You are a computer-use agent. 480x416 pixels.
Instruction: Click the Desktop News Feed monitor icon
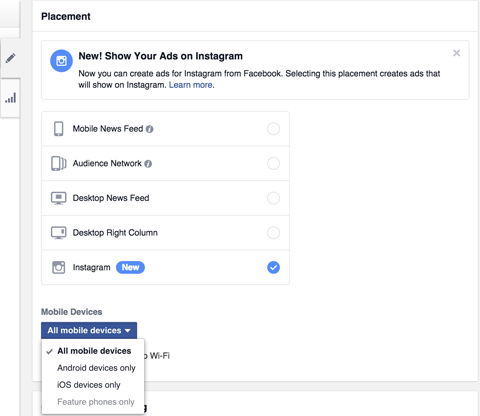pos(59,198)
